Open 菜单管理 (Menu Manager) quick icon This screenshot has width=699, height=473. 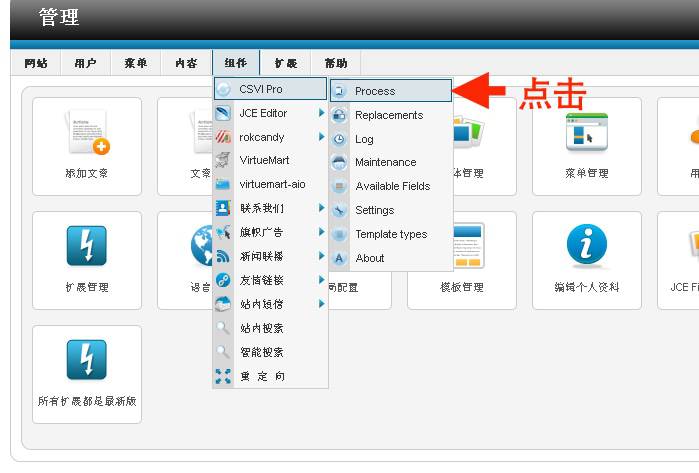pyautogui.click(x=586, y=146)
